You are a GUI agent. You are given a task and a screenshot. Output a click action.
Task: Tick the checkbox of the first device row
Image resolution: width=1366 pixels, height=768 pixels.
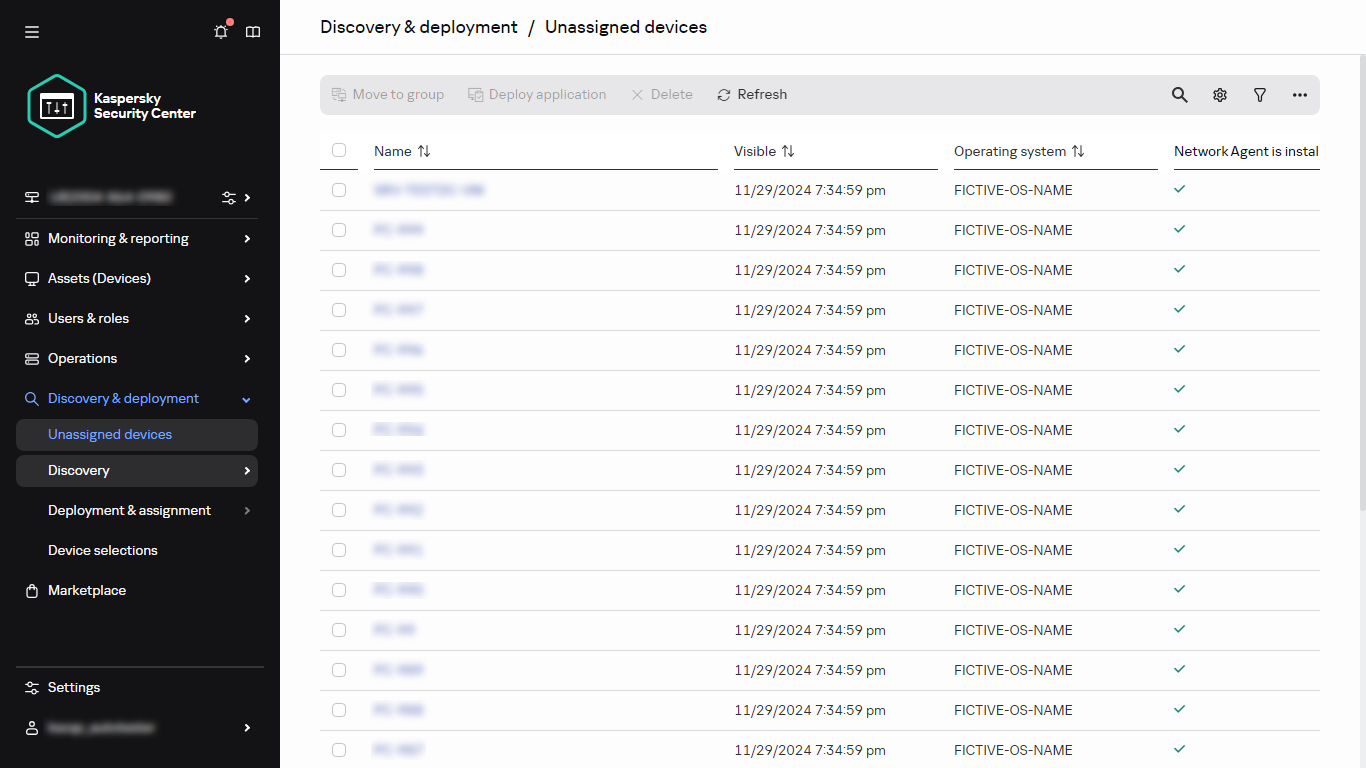[339, 189]
